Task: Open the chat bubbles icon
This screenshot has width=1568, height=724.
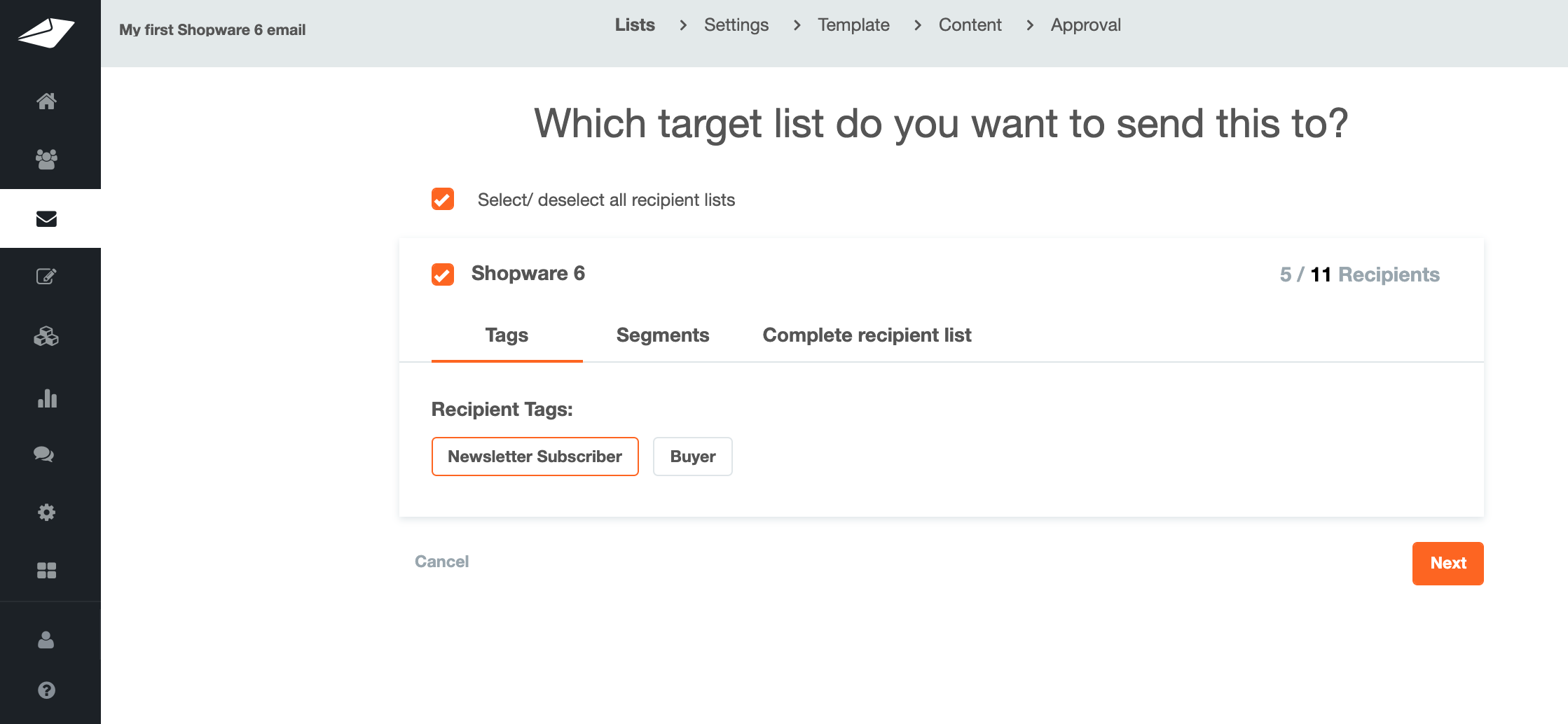Action: click(x=44, y=454)
